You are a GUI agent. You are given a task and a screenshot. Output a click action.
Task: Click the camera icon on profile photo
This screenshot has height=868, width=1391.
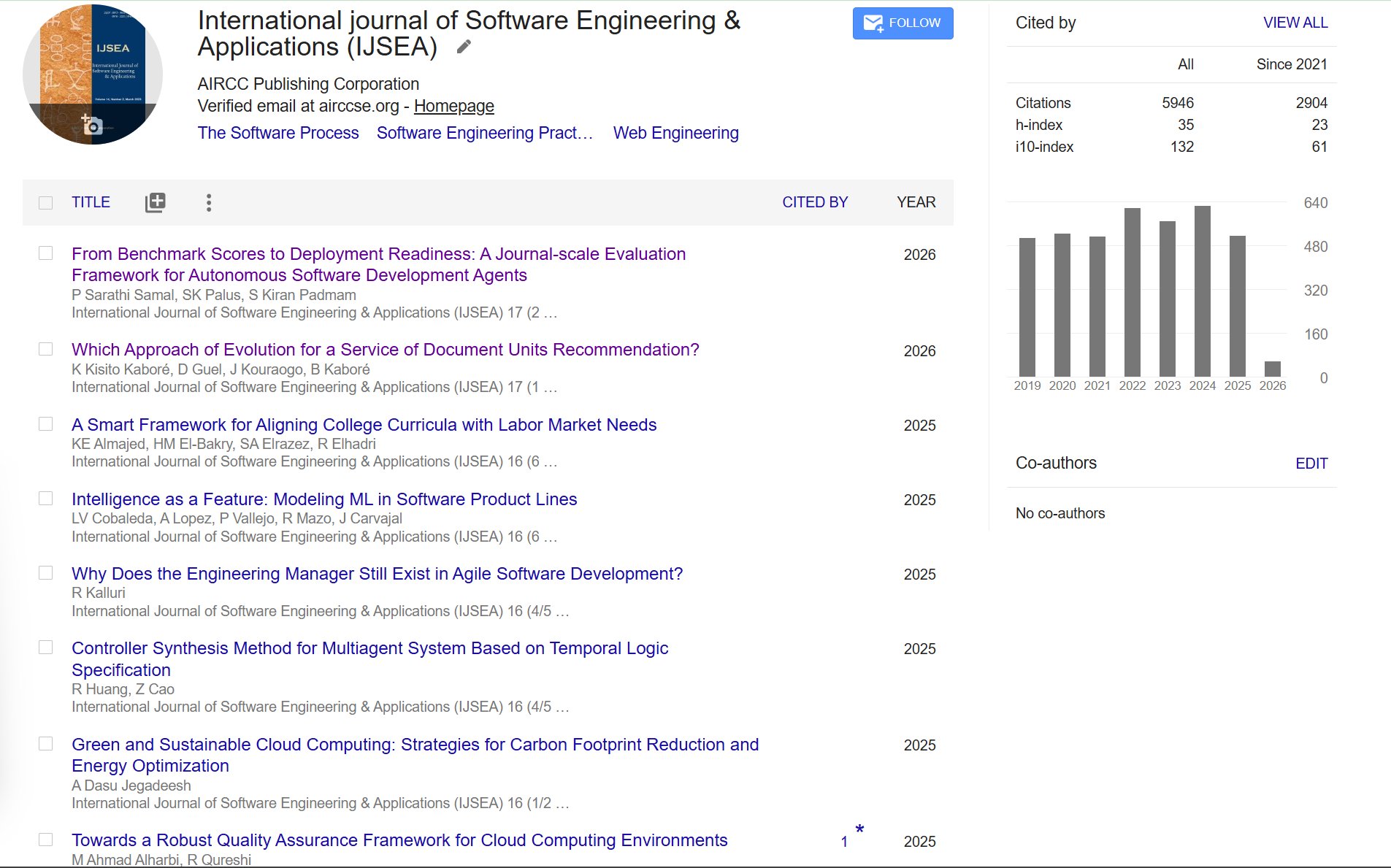(x=92, y=125)
